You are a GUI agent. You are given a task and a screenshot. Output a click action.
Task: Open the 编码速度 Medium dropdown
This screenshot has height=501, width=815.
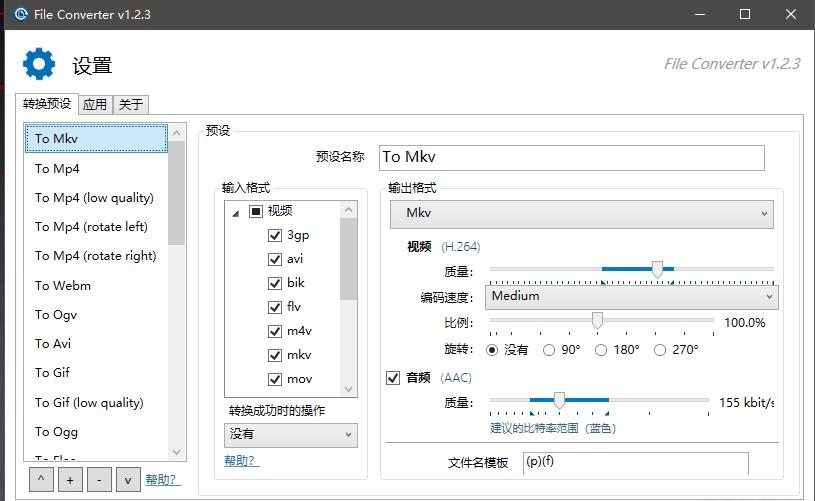click(632, 297)
